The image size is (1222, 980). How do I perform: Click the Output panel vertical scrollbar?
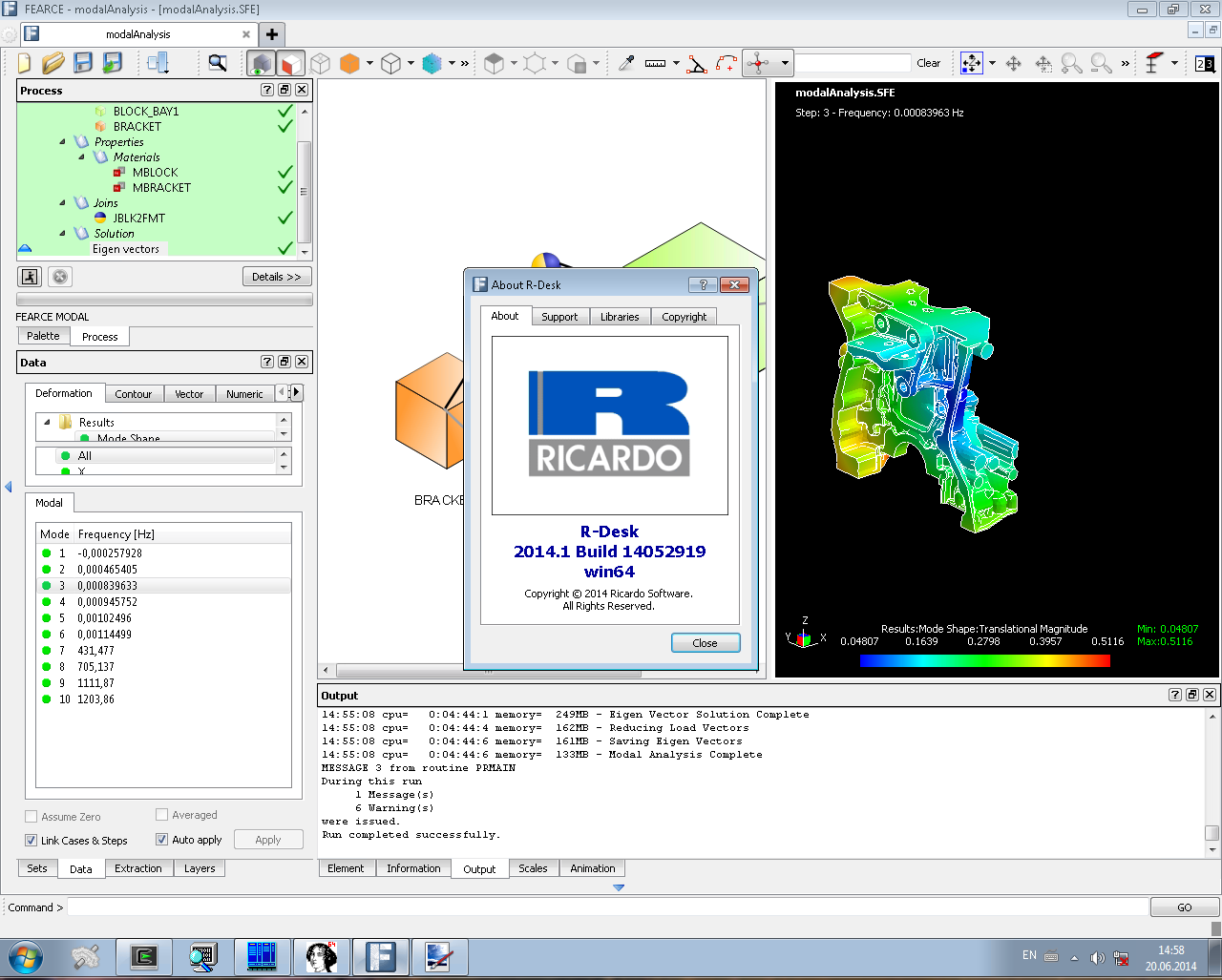coord(1212,782)
